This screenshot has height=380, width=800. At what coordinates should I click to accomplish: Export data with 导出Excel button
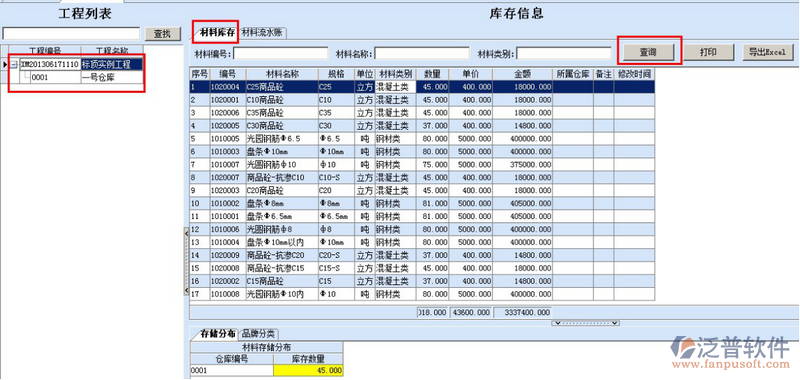point(768,52)
